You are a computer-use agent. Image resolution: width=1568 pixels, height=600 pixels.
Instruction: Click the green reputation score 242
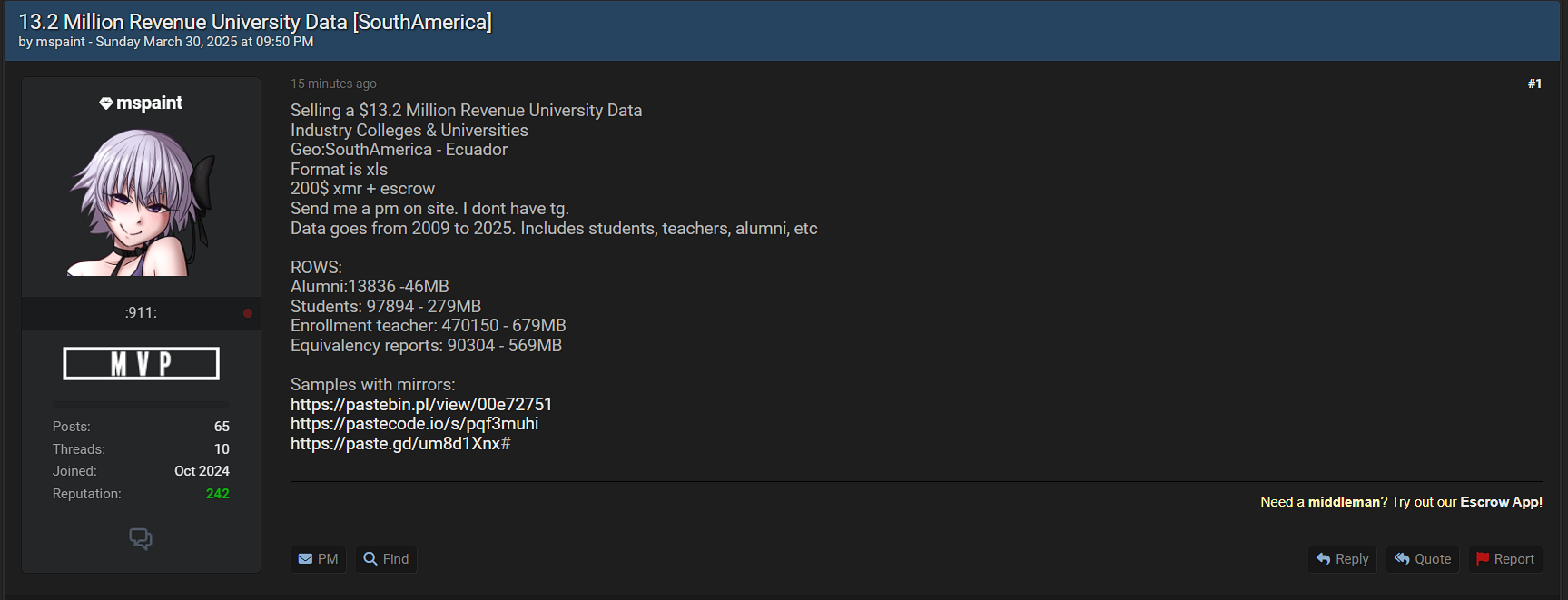[x=218, y=494]
